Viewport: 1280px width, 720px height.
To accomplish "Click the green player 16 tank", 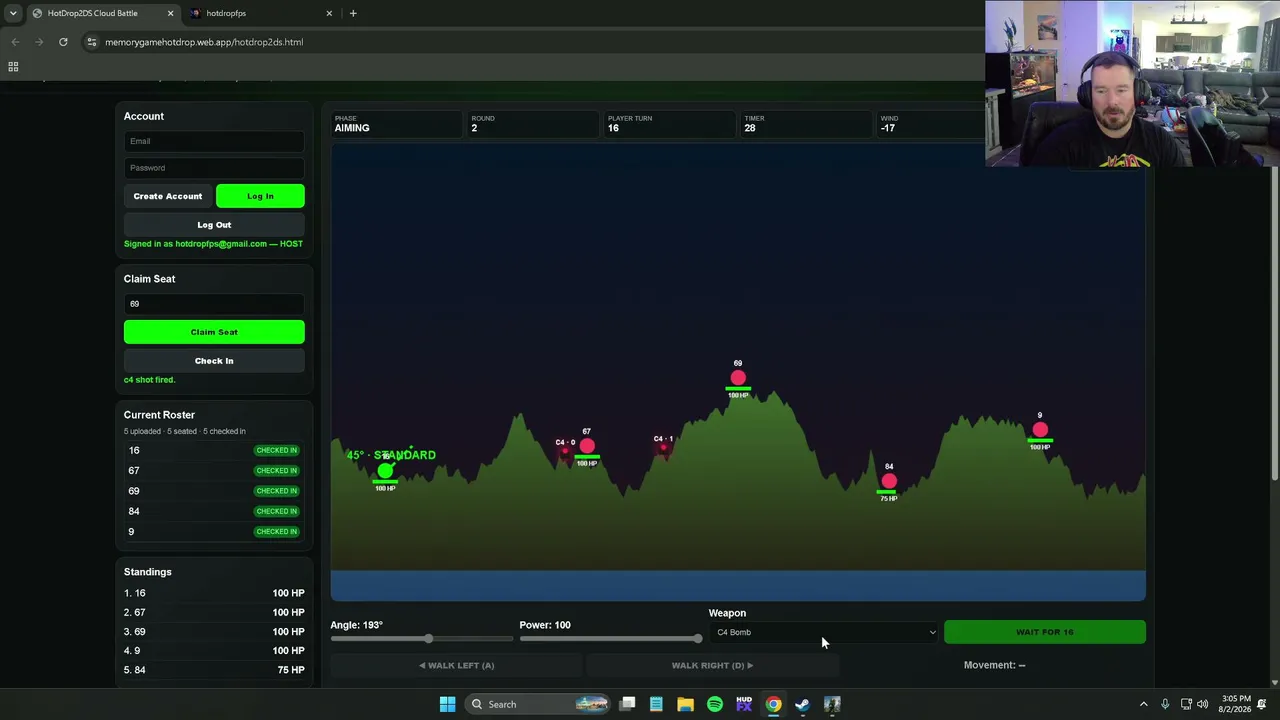I will (x=385, y=470).
